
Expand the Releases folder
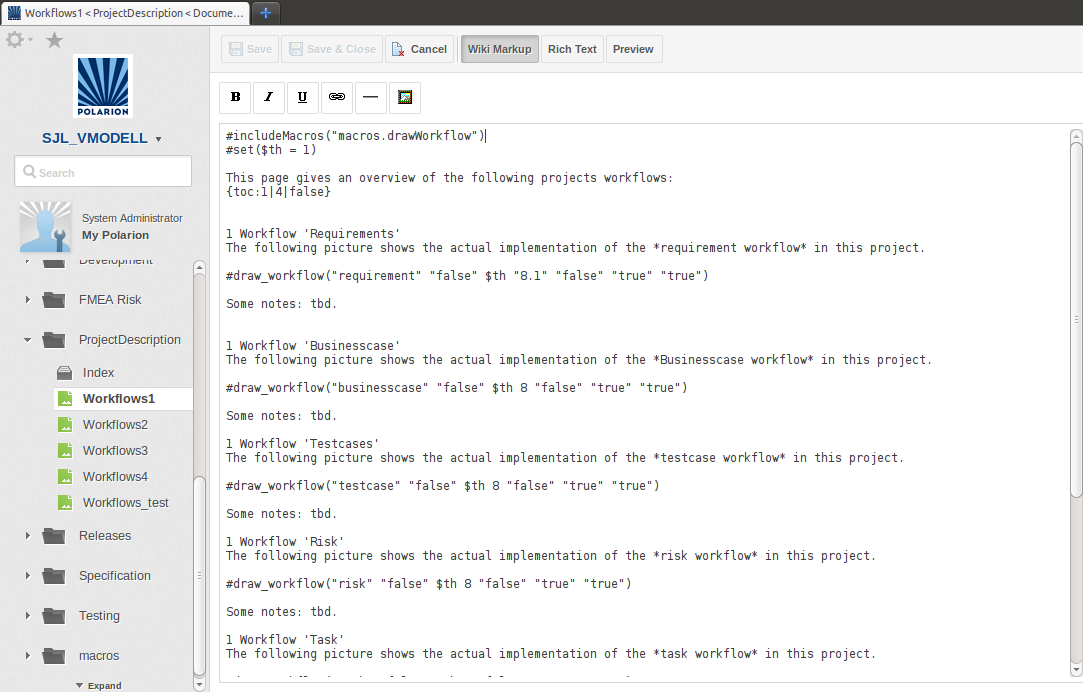(27, 535)
